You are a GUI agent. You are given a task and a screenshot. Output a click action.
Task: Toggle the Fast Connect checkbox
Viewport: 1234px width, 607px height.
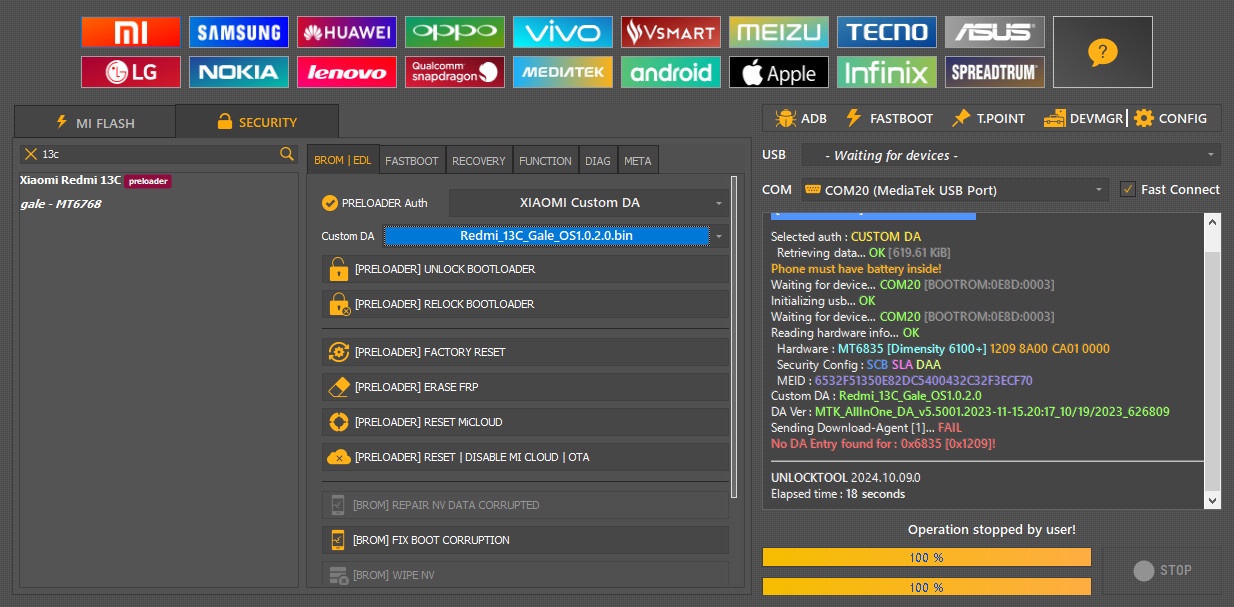coord(1128,189)
